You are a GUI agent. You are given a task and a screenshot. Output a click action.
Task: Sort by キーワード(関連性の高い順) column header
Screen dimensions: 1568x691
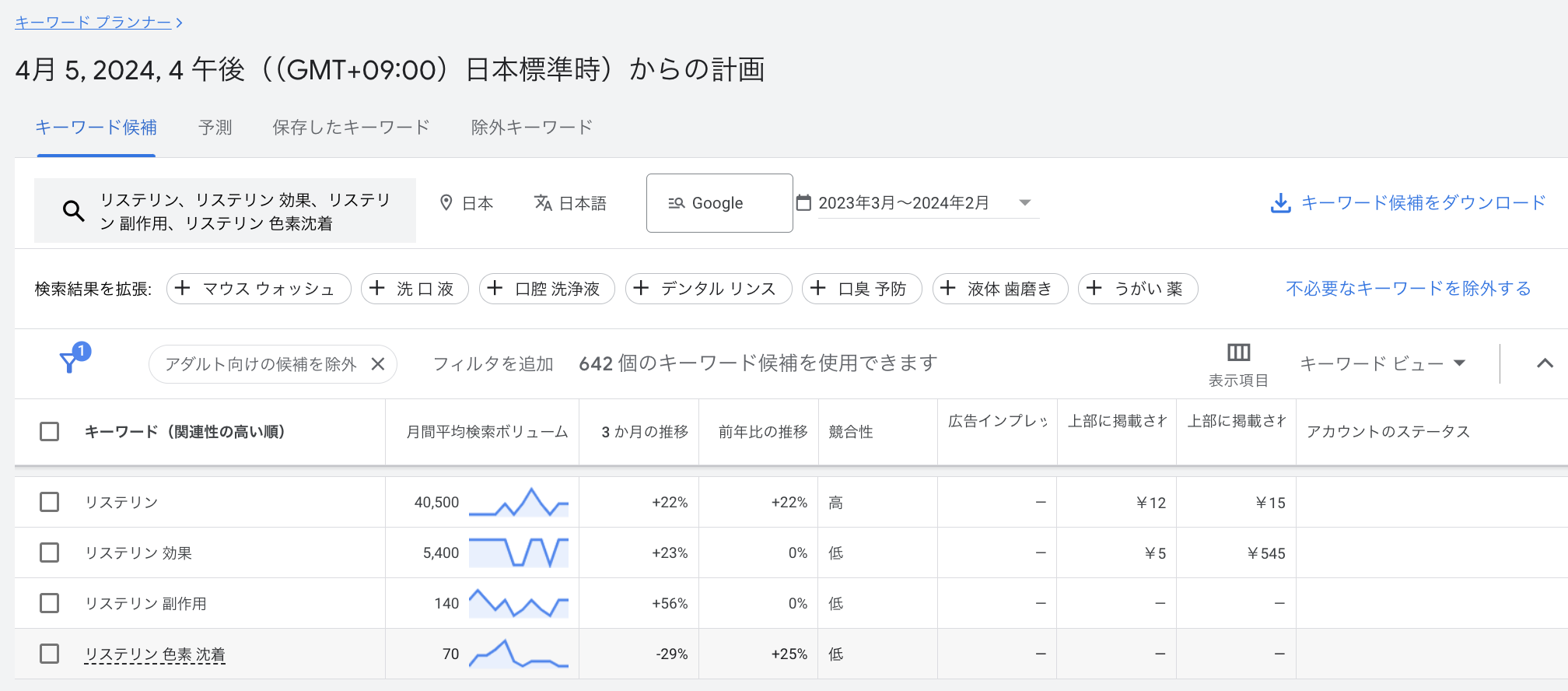click(185, 432)
